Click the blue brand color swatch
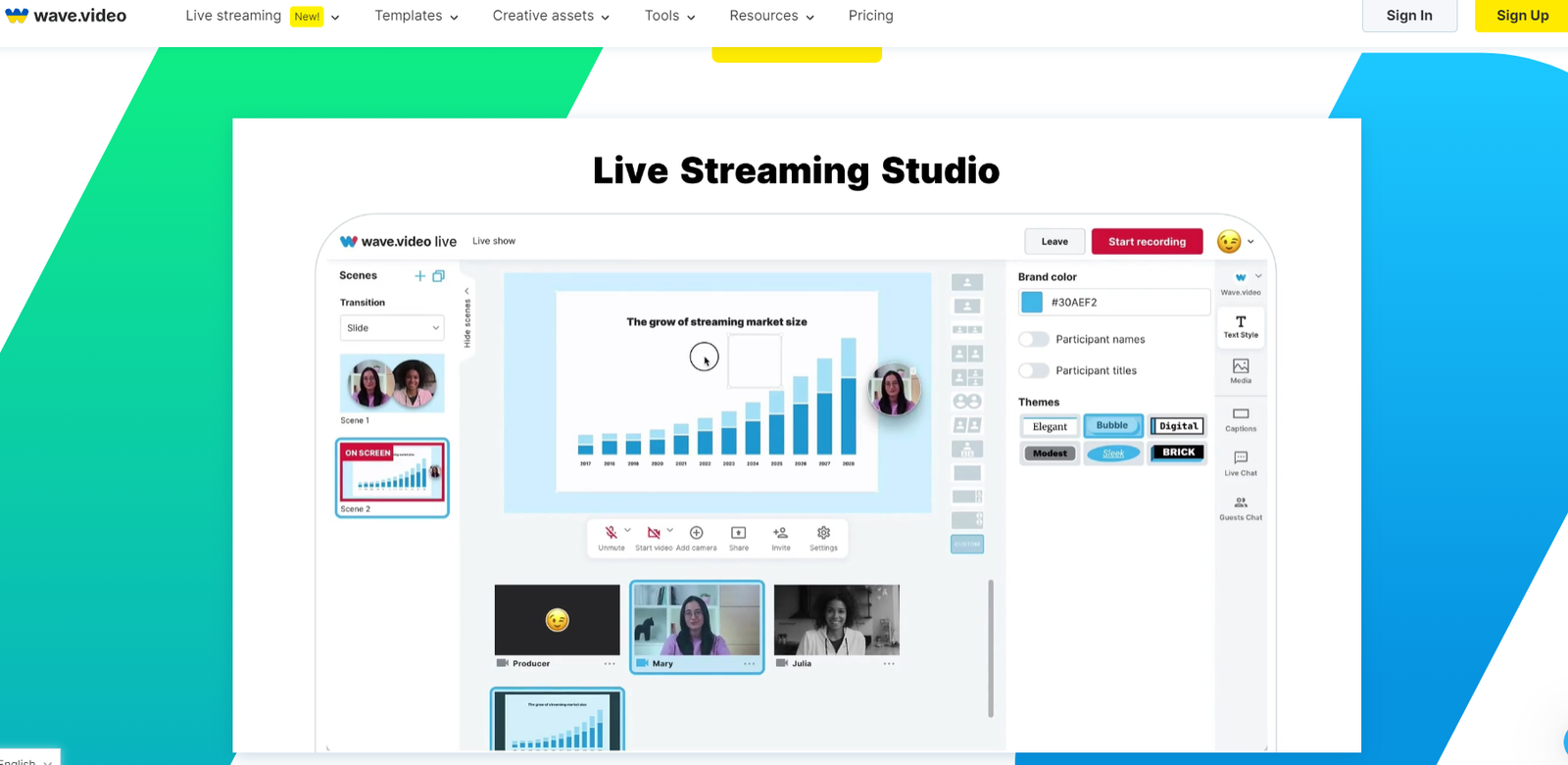The image size is (1568, 765). (x=1032, y=303)
